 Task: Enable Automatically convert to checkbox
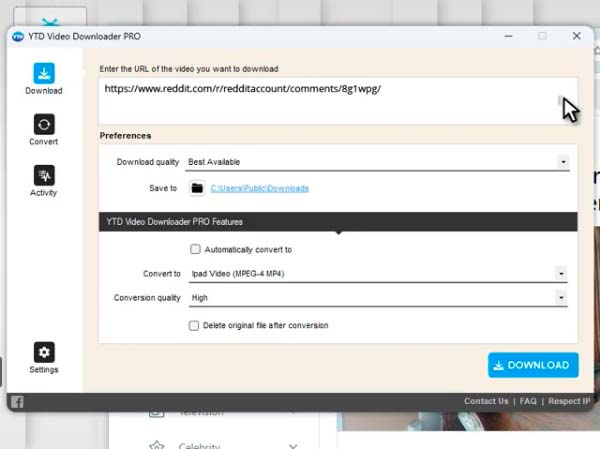[x=195, y=249]
